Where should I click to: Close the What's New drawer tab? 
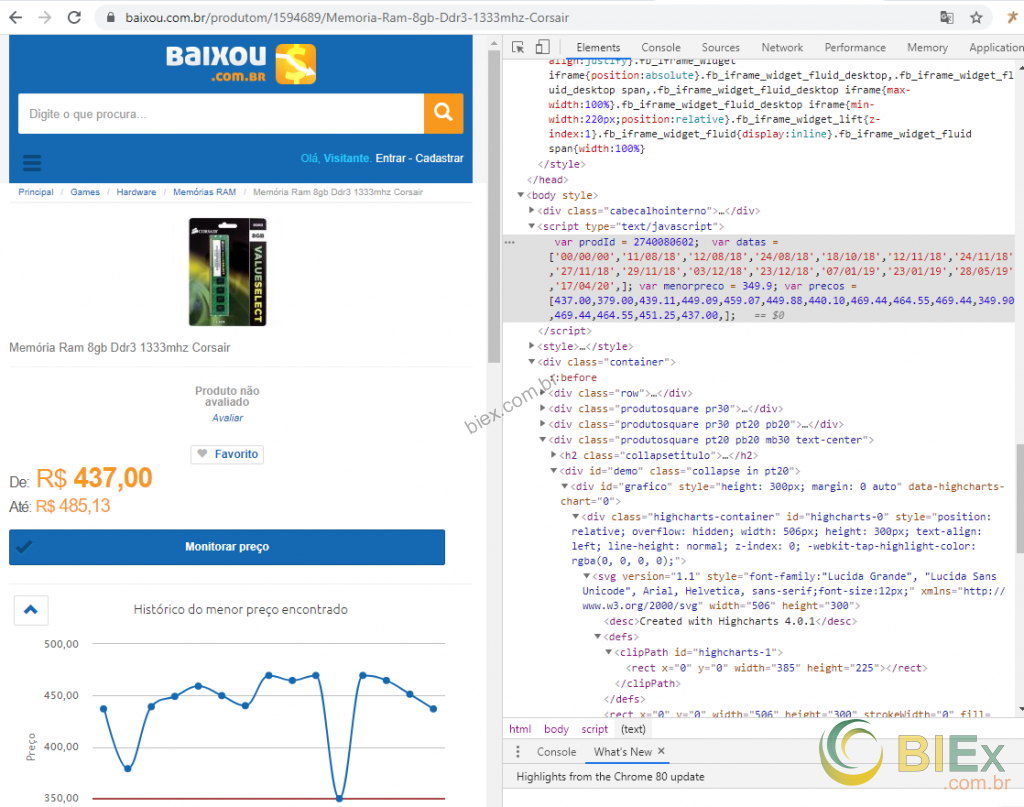tap(661, 751)
